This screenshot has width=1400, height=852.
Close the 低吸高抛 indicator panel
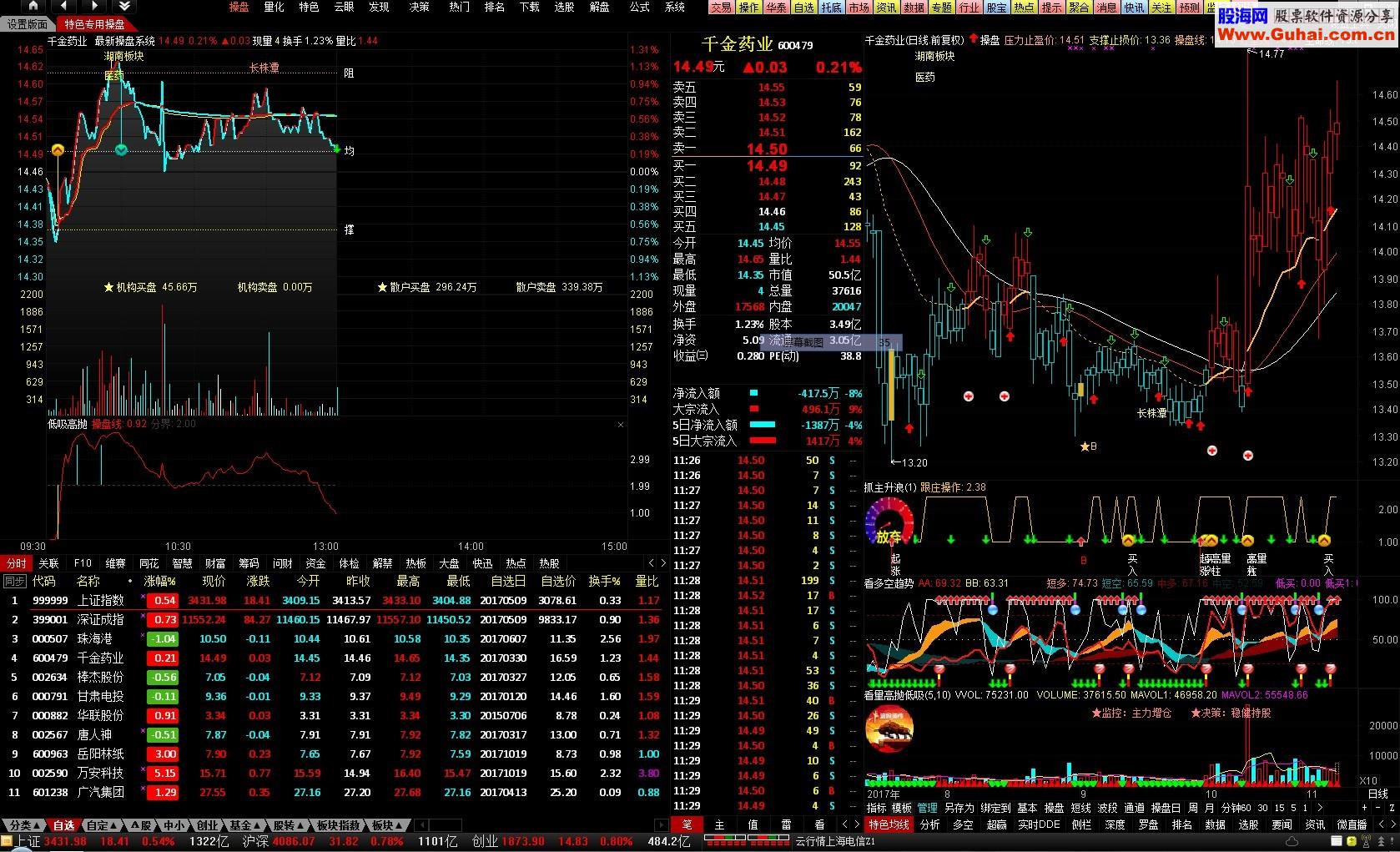pyautogui.click(x=620, y=425)
